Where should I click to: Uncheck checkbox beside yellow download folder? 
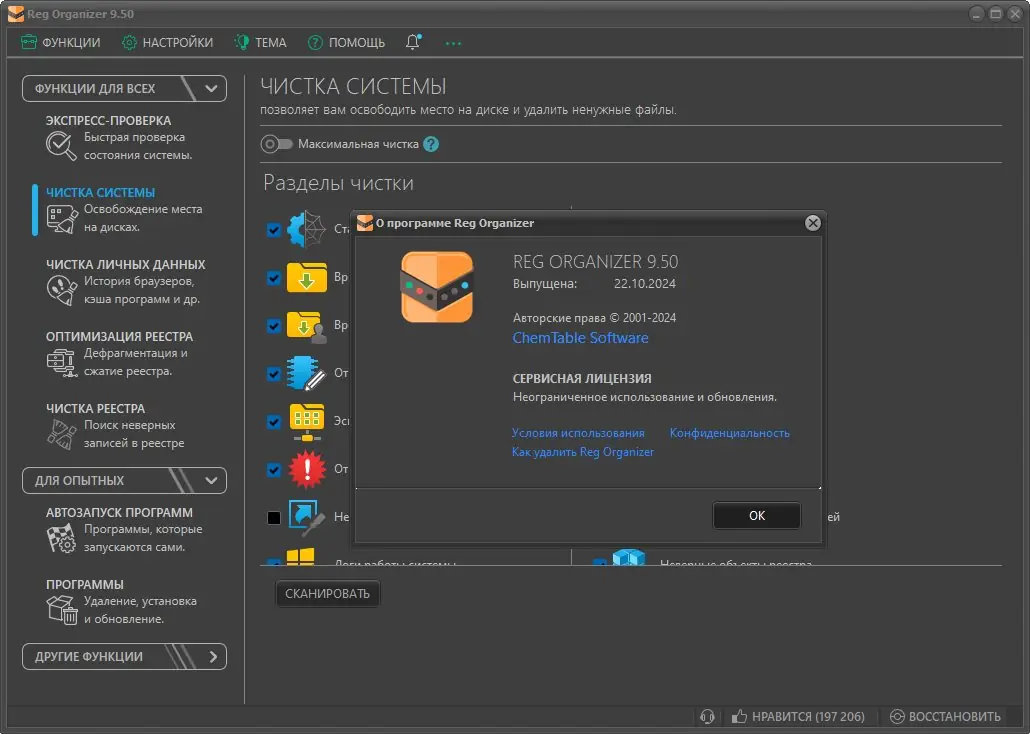click(274, 278)
